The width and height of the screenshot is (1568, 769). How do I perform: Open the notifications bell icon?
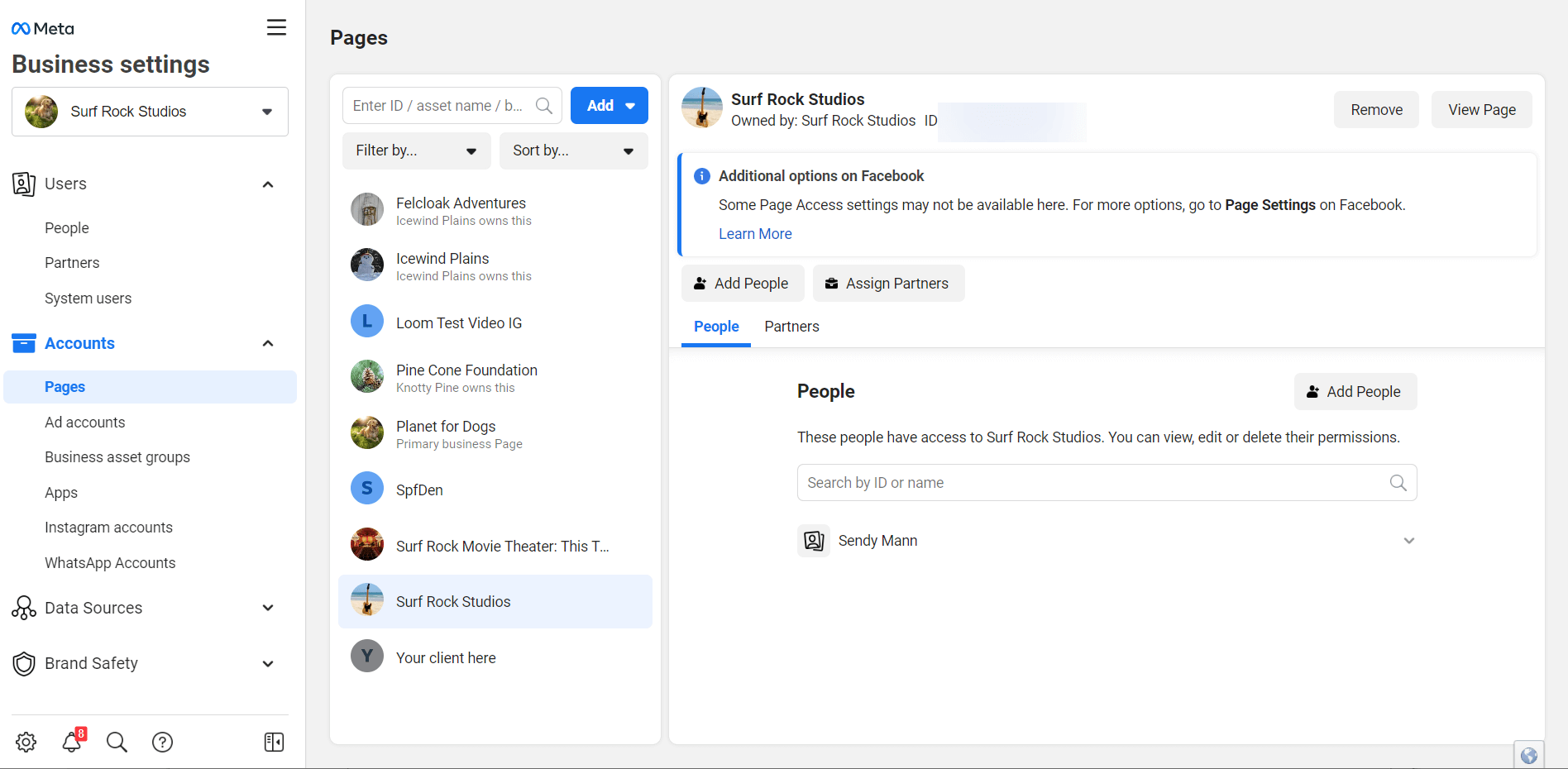click(72, 742)
